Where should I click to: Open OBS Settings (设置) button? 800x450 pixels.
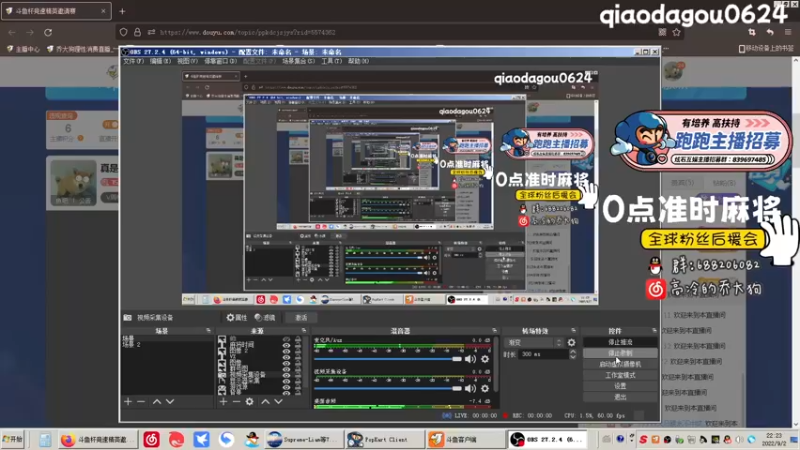(x=620, y=386)
